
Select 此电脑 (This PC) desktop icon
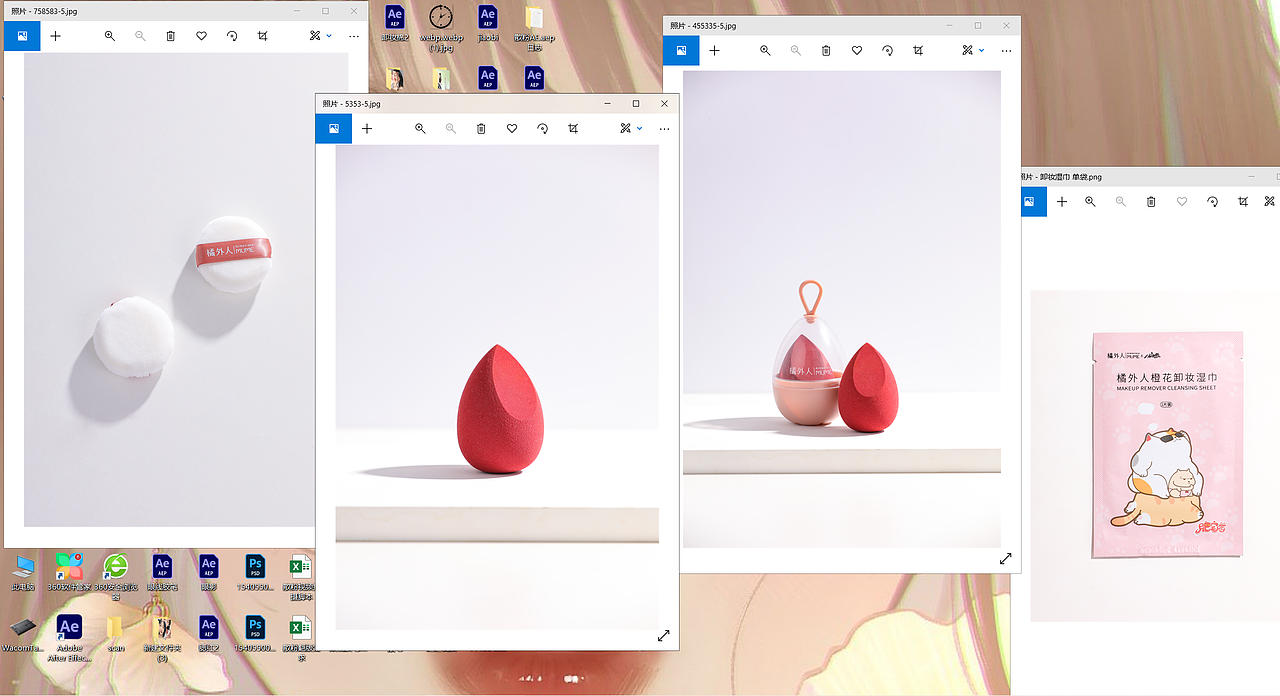click(22, 573)
